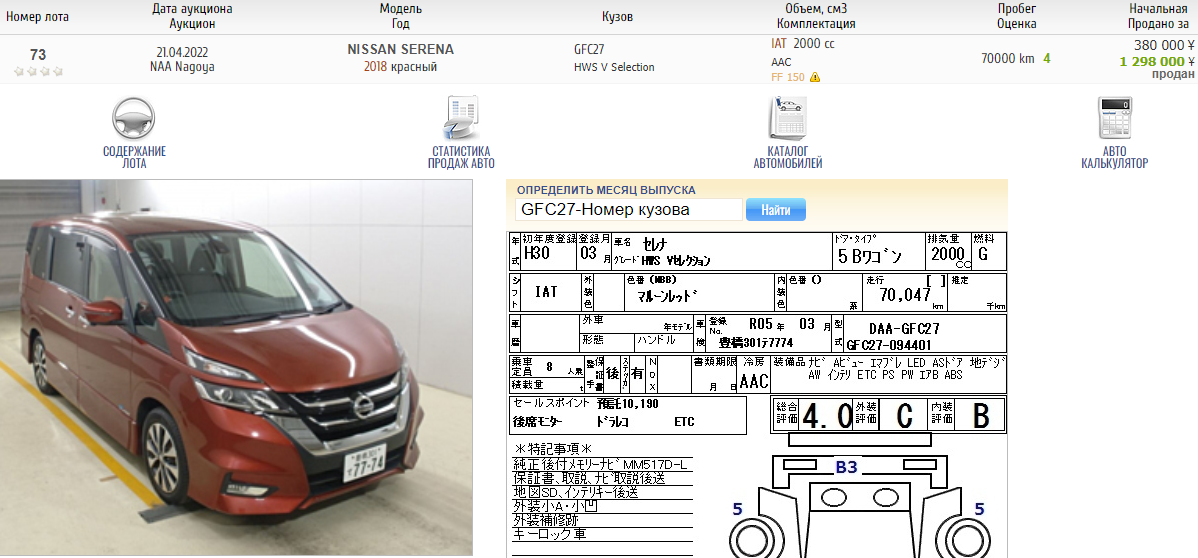
Task: Click the Объем, см3 Комплектация header
Action: tap(816, 16)
